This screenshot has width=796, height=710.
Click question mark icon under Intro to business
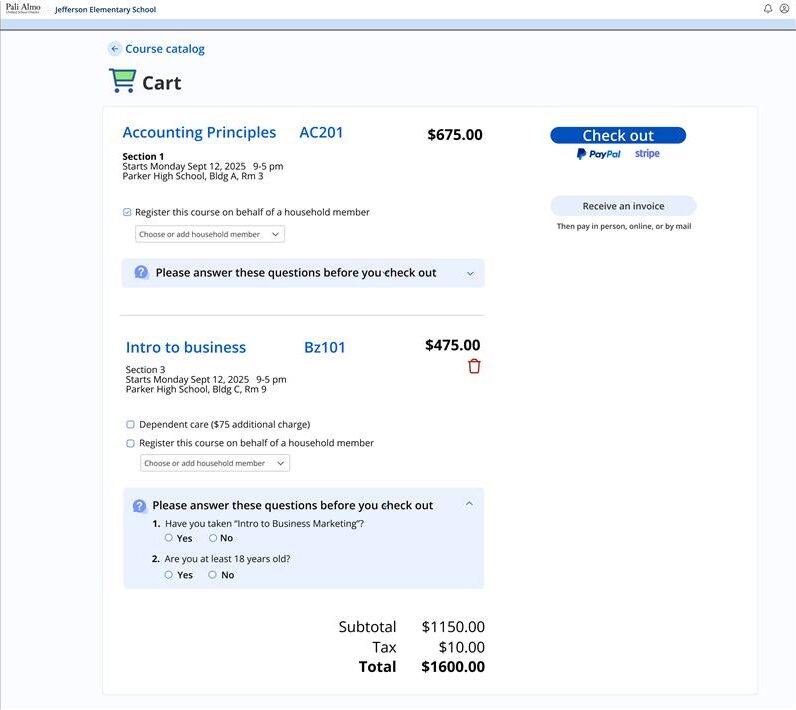(139, 506)
